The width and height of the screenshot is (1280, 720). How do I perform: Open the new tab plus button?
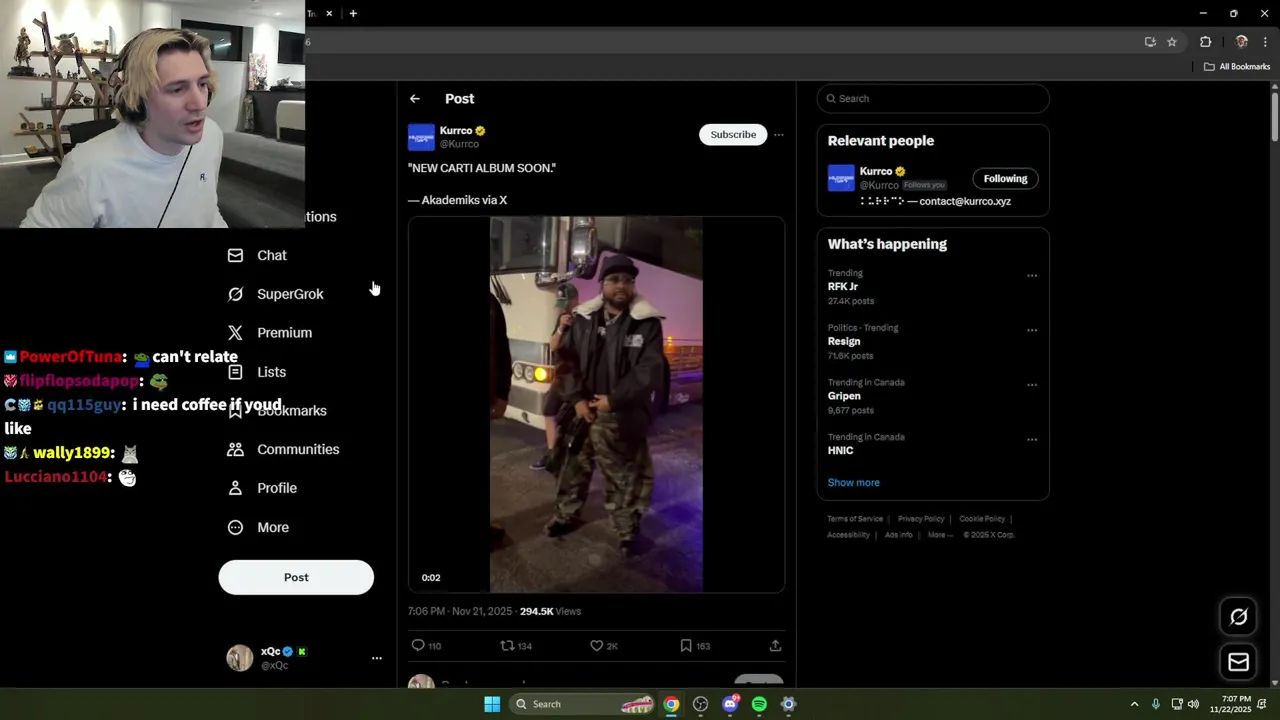click(353, 13)
